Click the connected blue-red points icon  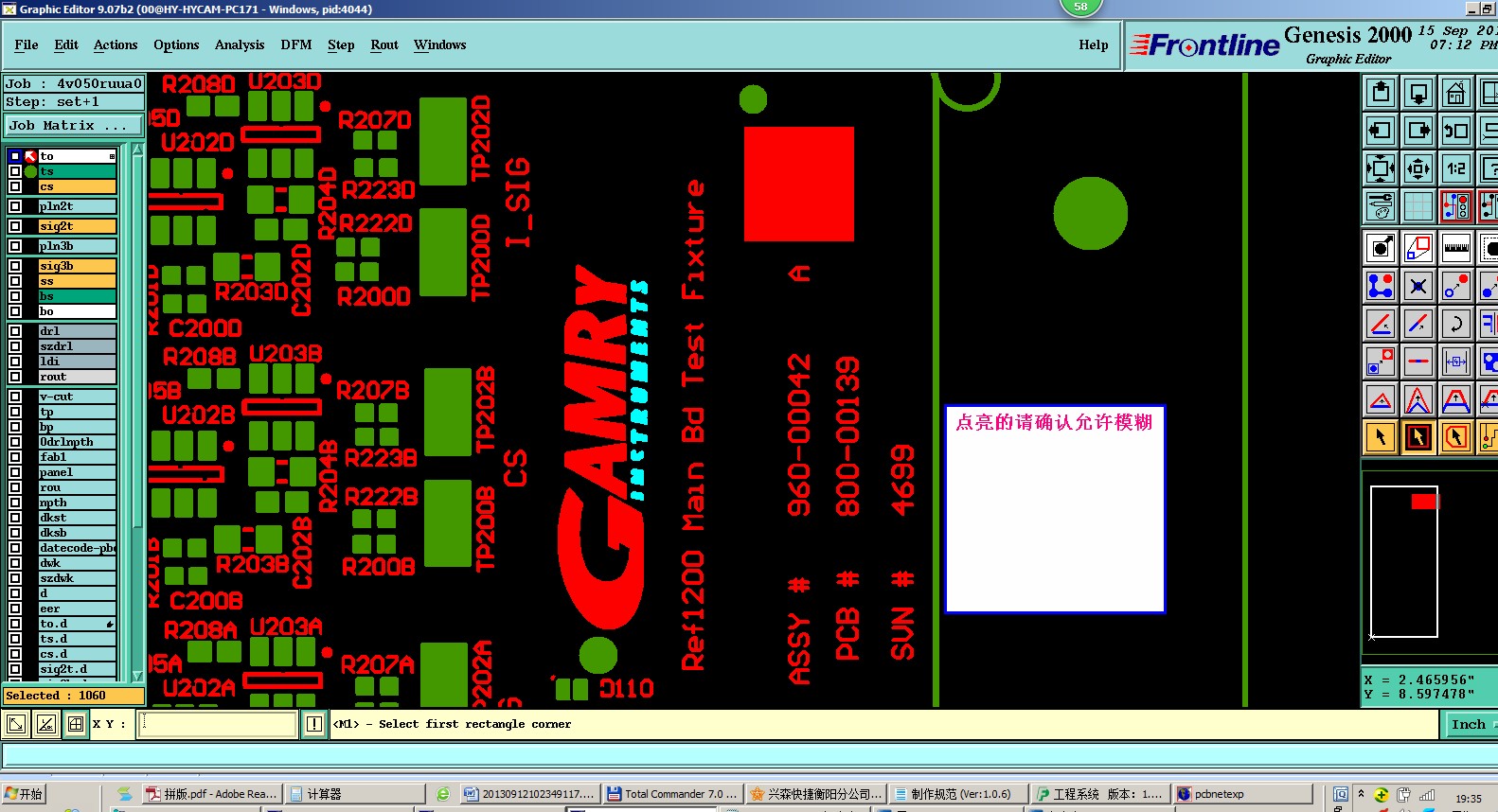tap(1381, 285)
